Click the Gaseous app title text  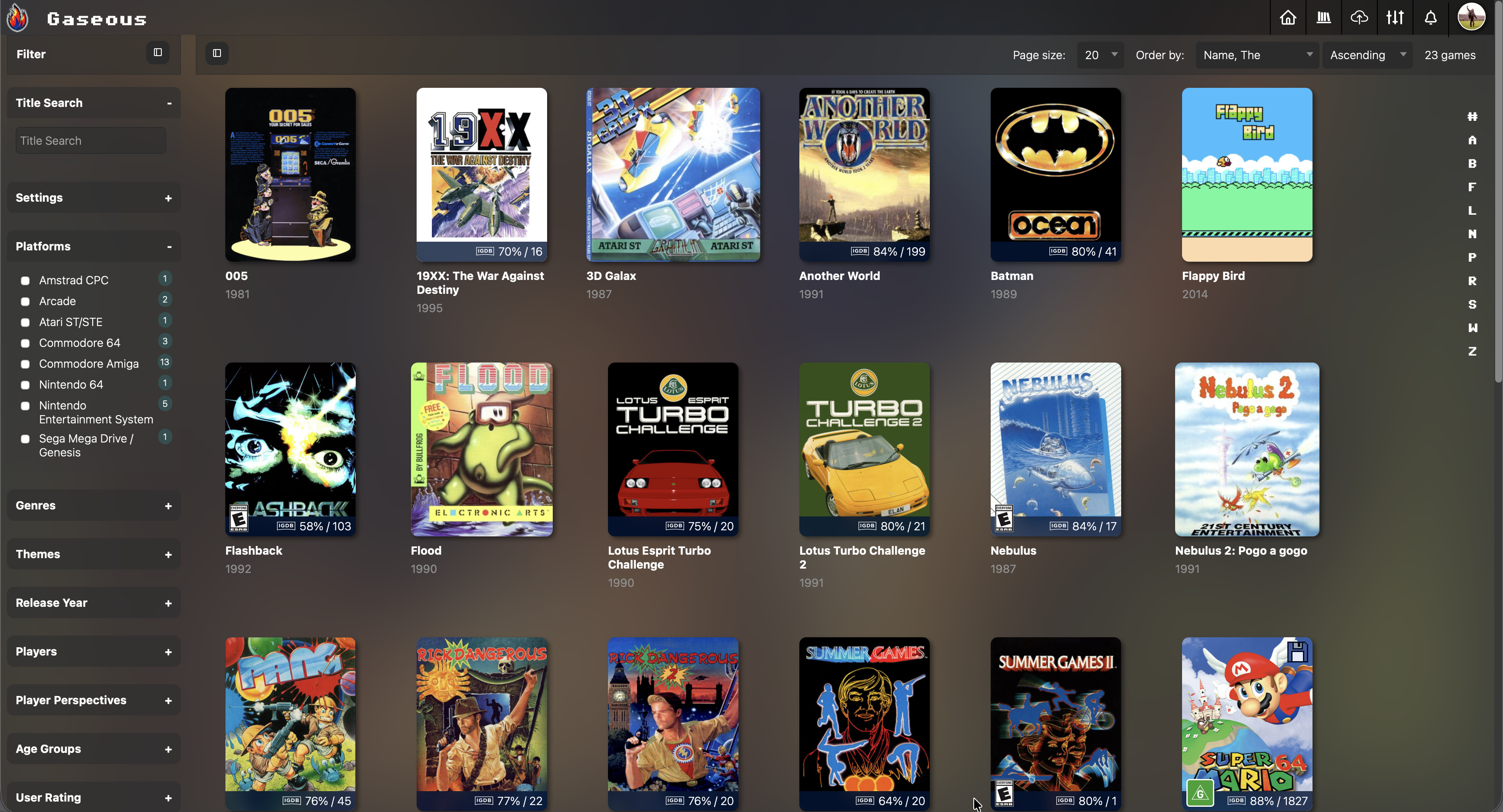pos(97,19)
